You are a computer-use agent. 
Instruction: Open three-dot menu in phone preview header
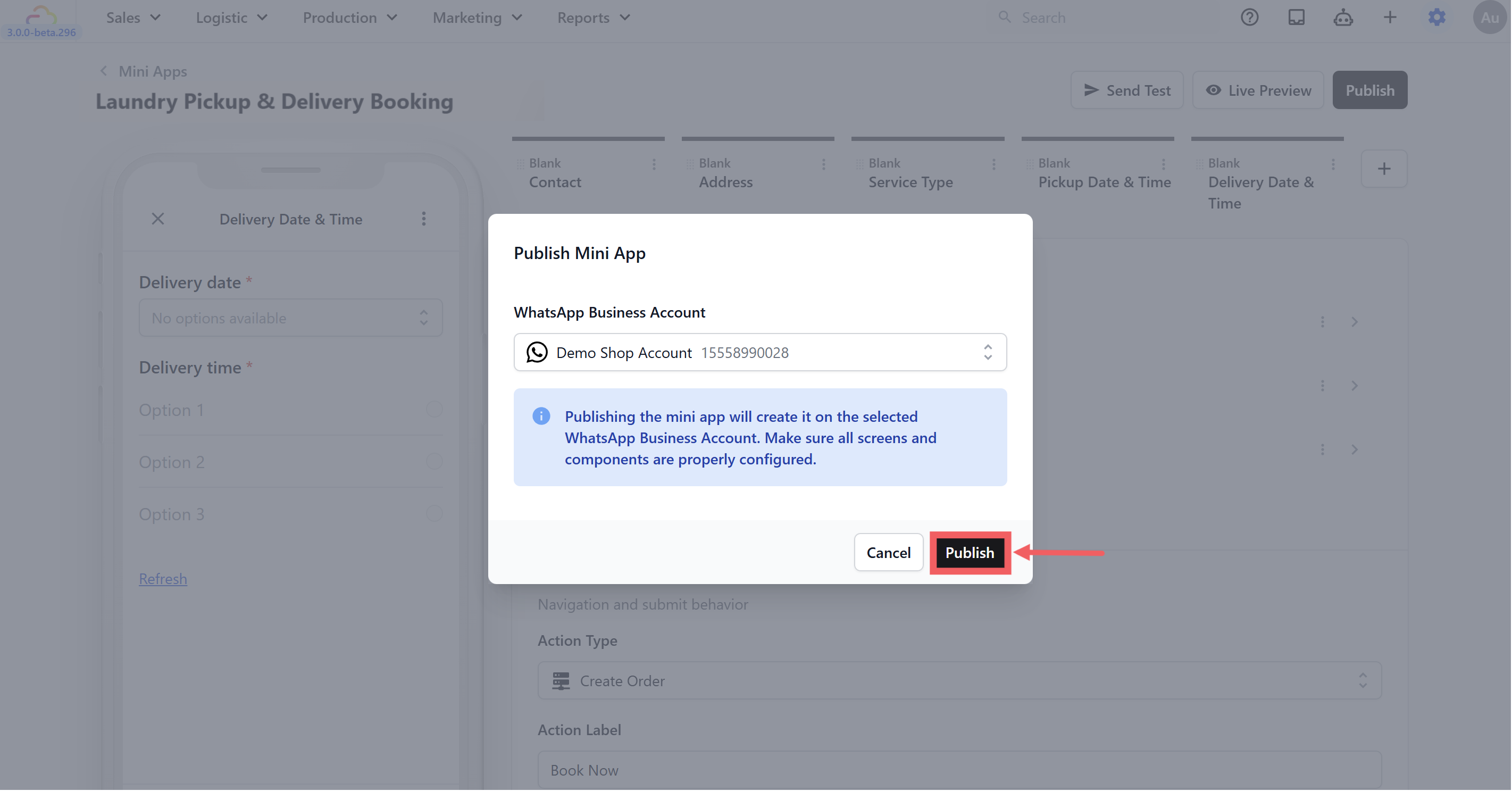tap(424, 219)
